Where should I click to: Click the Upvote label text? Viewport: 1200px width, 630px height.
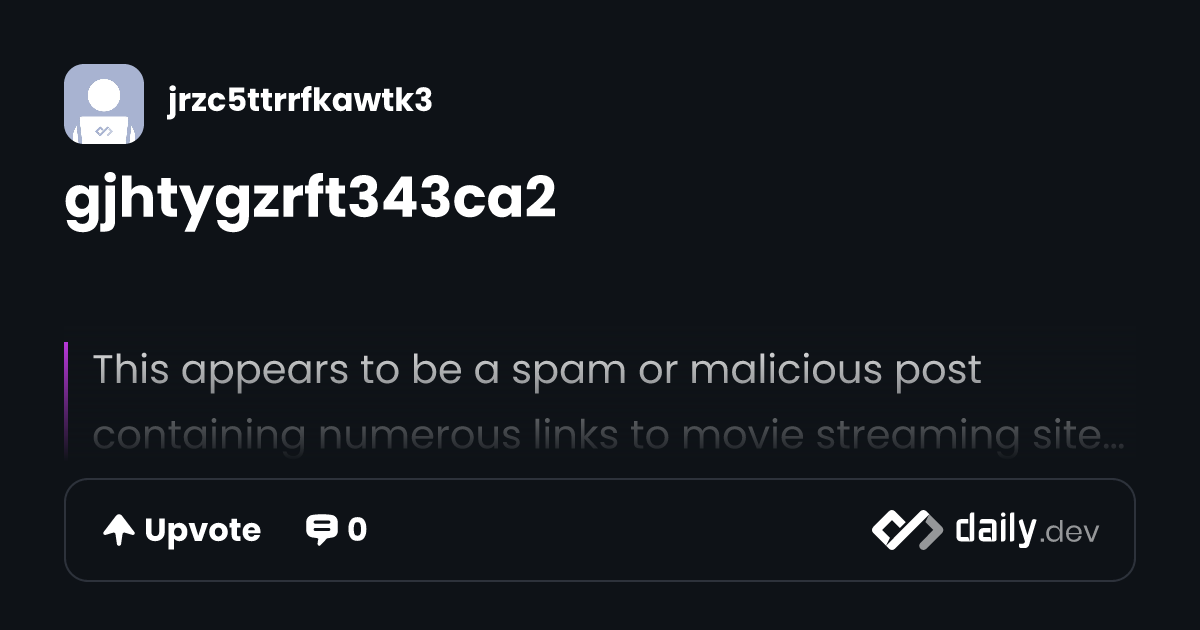203,530
